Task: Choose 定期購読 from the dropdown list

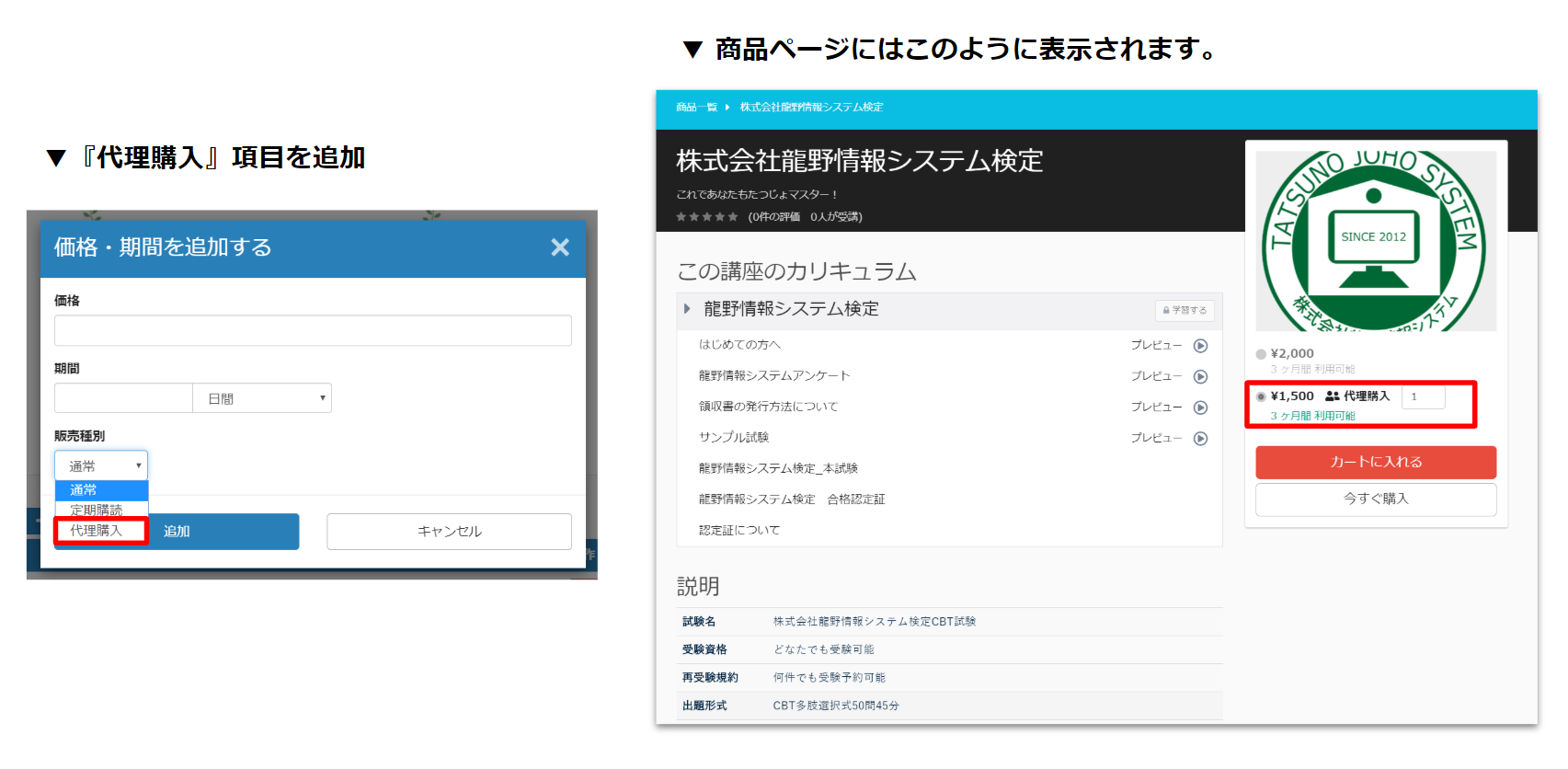Action: point(97,510)
